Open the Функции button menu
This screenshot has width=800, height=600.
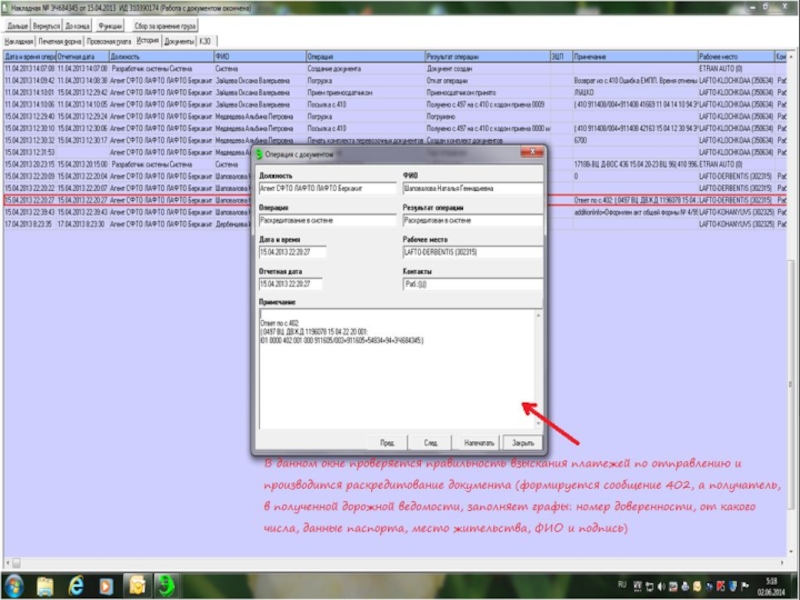pos(110,26)
